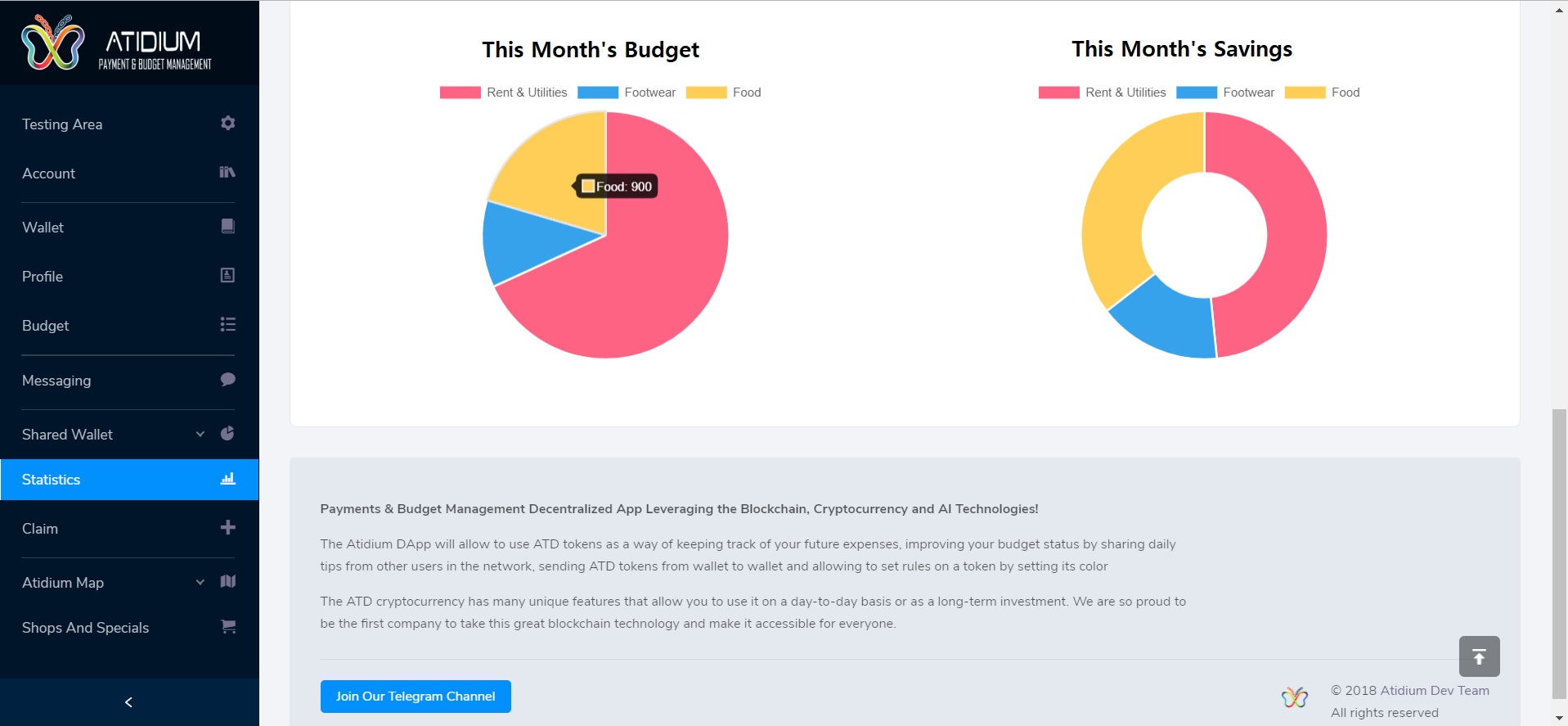The image size is (1568, 726).
Task: Click the gear icon beside Testing Area
Action: (228, 123)
